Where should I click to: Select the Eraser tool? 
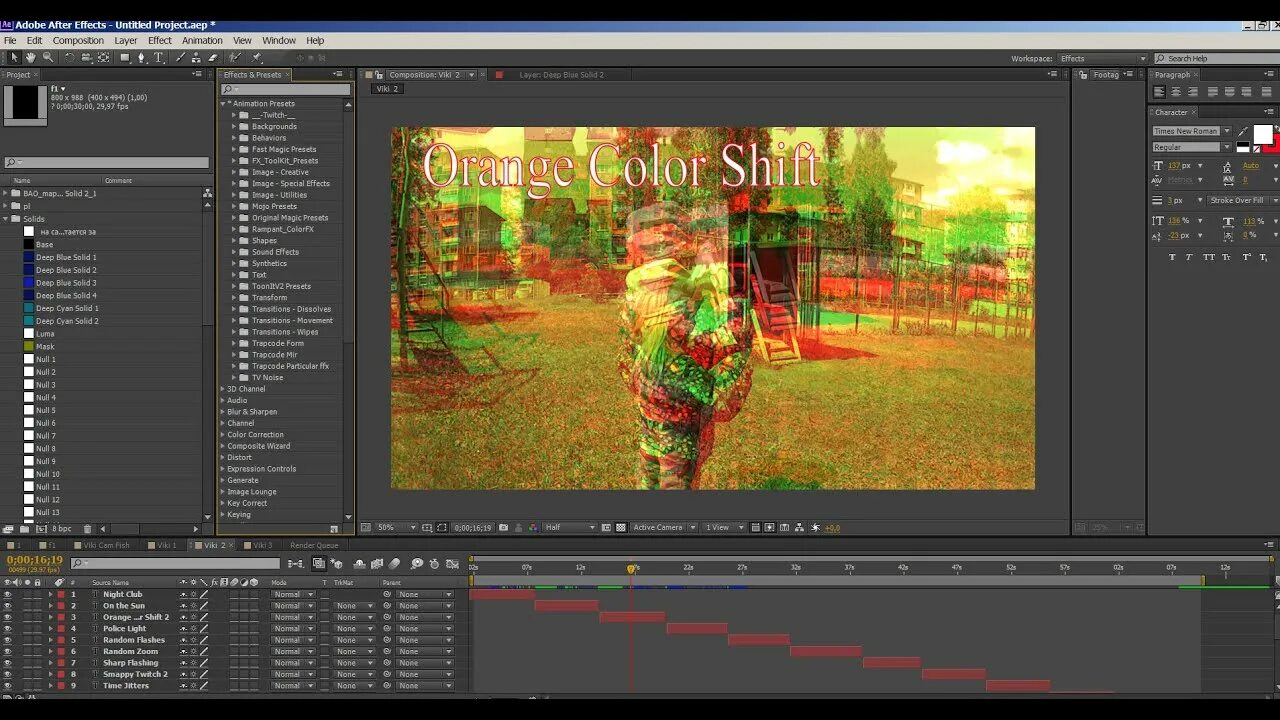tap(212, 58)
